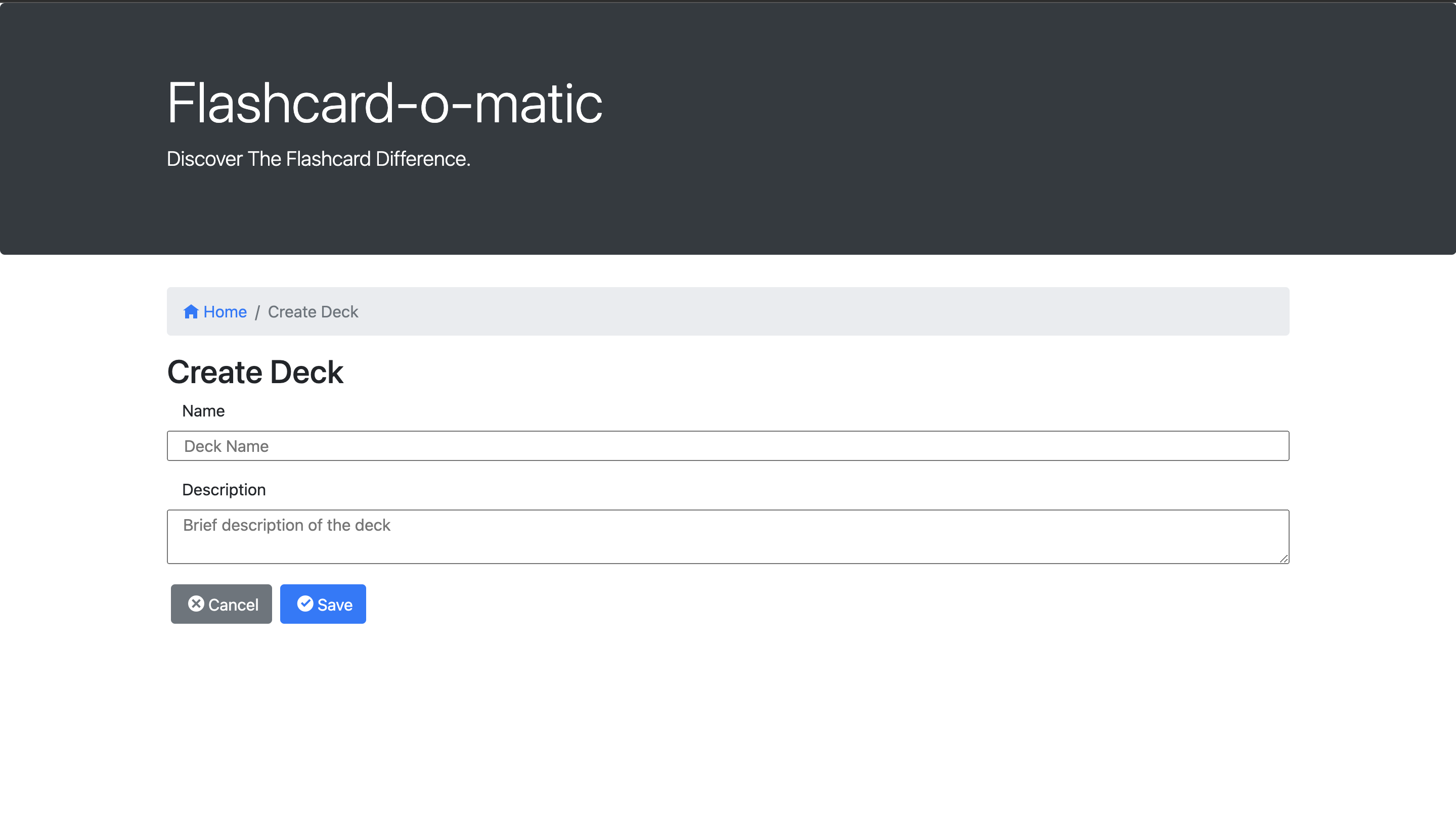This screenshot has width=1456, height=833.
Task: Click inside the Deck Name input field
Action: tap(727, 446)
